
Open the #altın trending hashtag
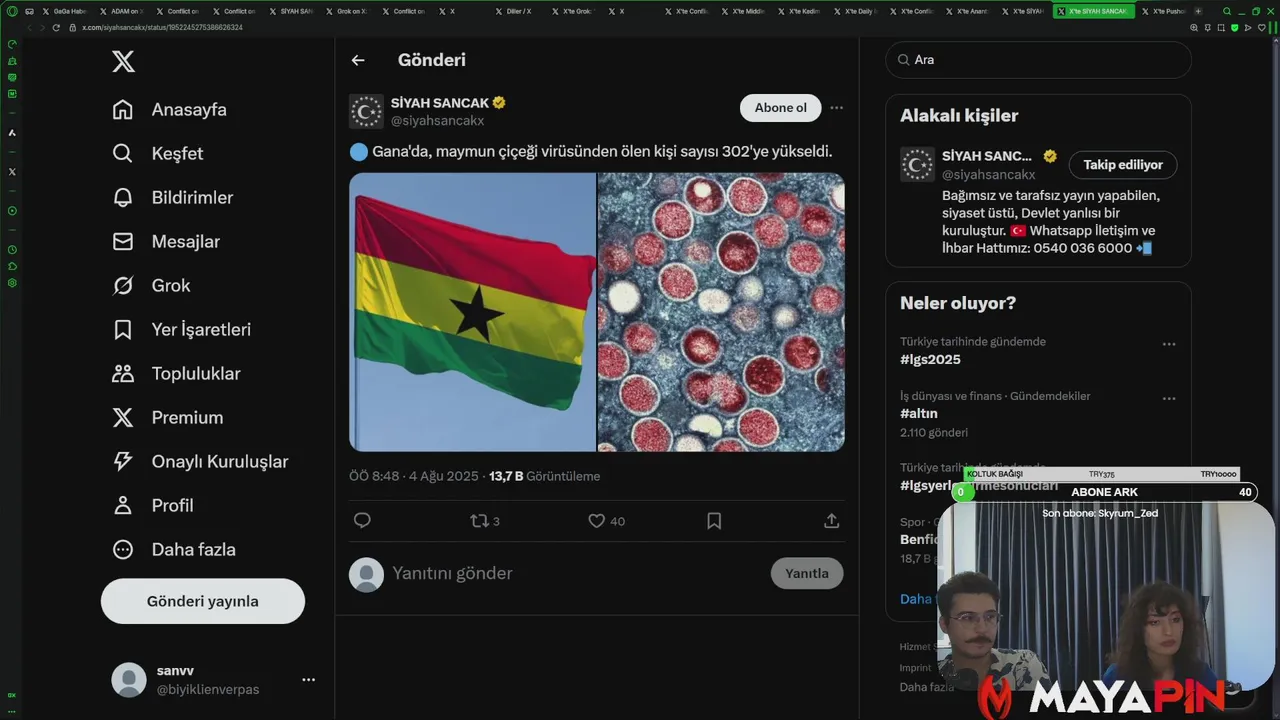919,413
